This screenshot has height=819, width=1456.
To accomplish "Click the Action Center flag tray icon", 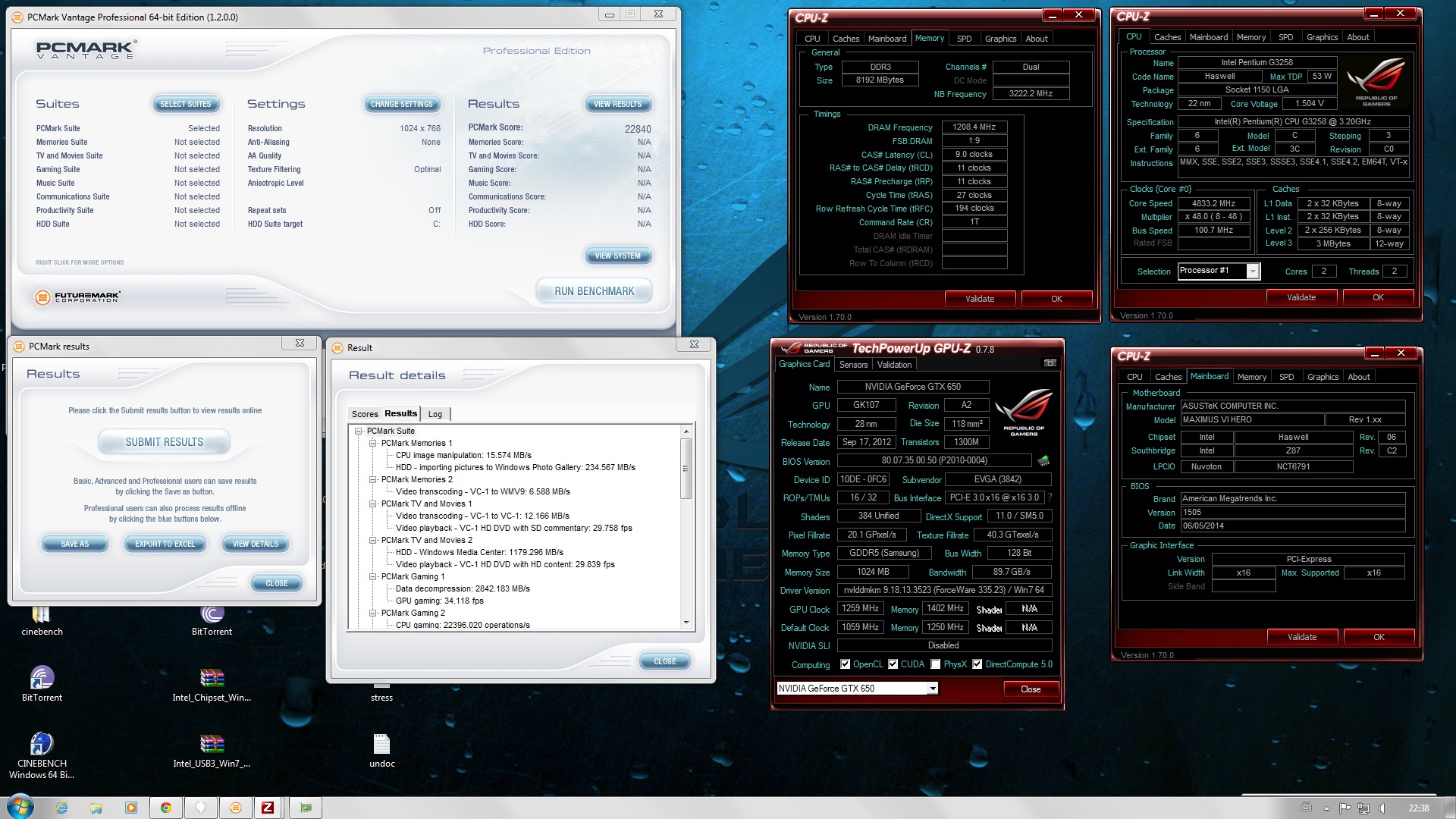I will [x=1345, y=808].
